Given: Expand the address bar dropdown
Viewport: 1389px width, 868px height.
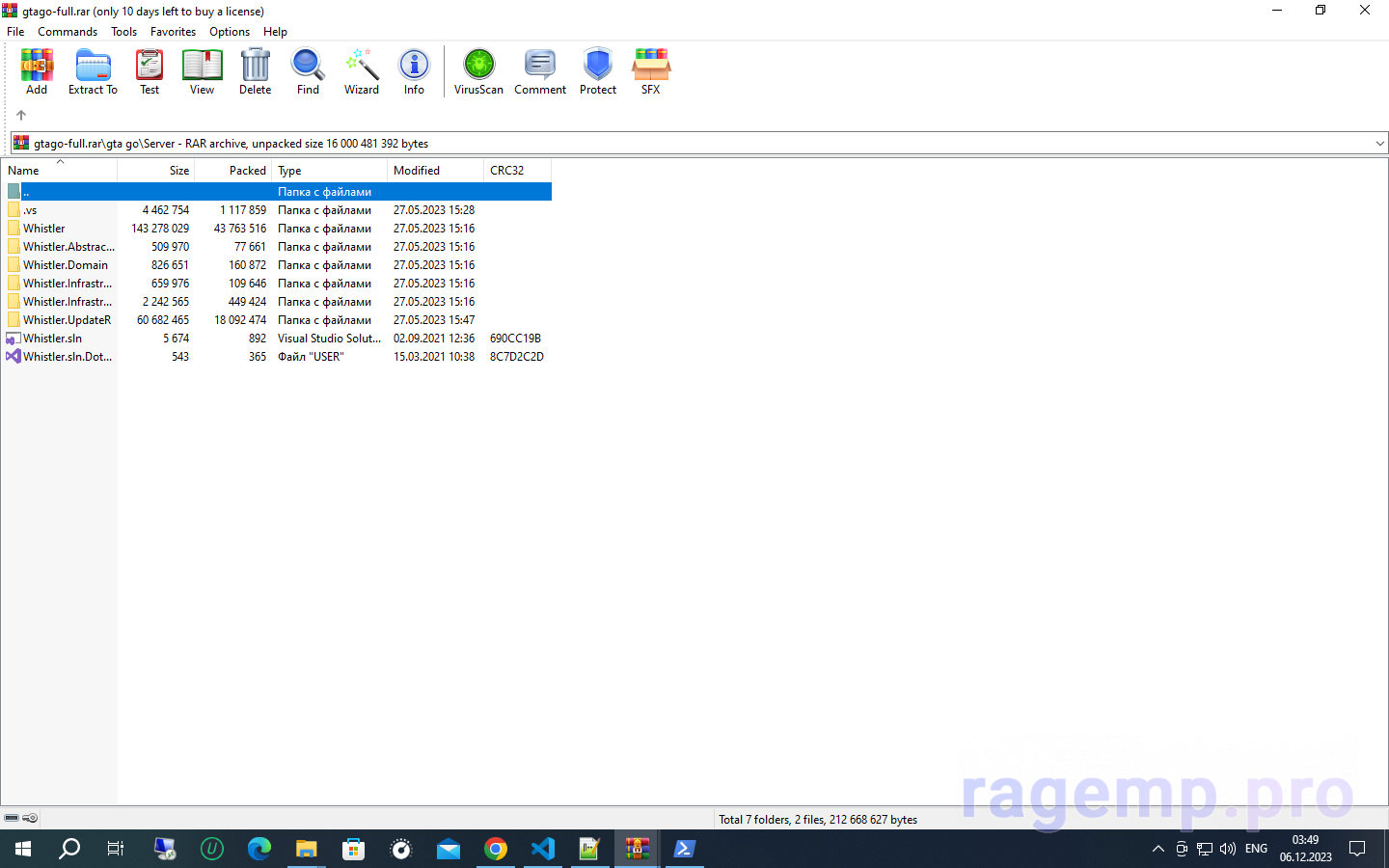Looking at the screenshot, I should (x=1379, y=143).
